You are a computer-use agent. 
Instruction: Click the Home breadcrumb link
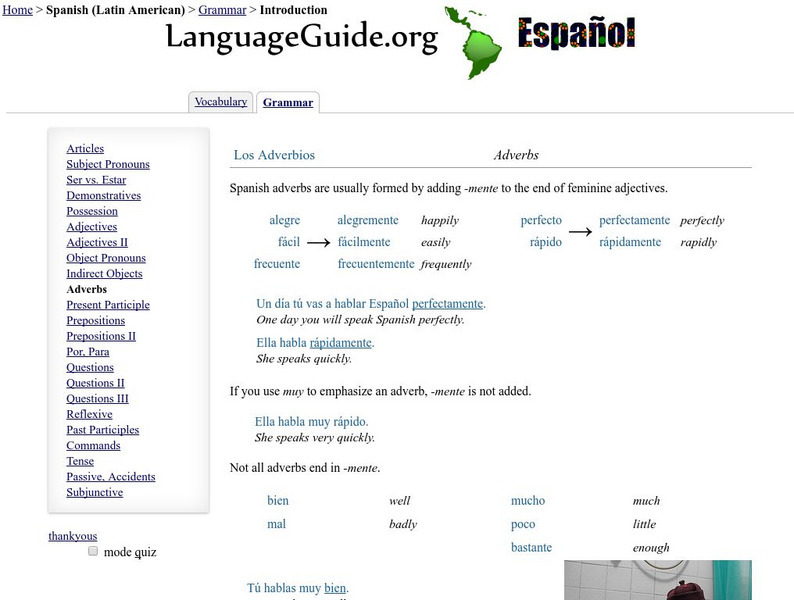click(17, 10)
